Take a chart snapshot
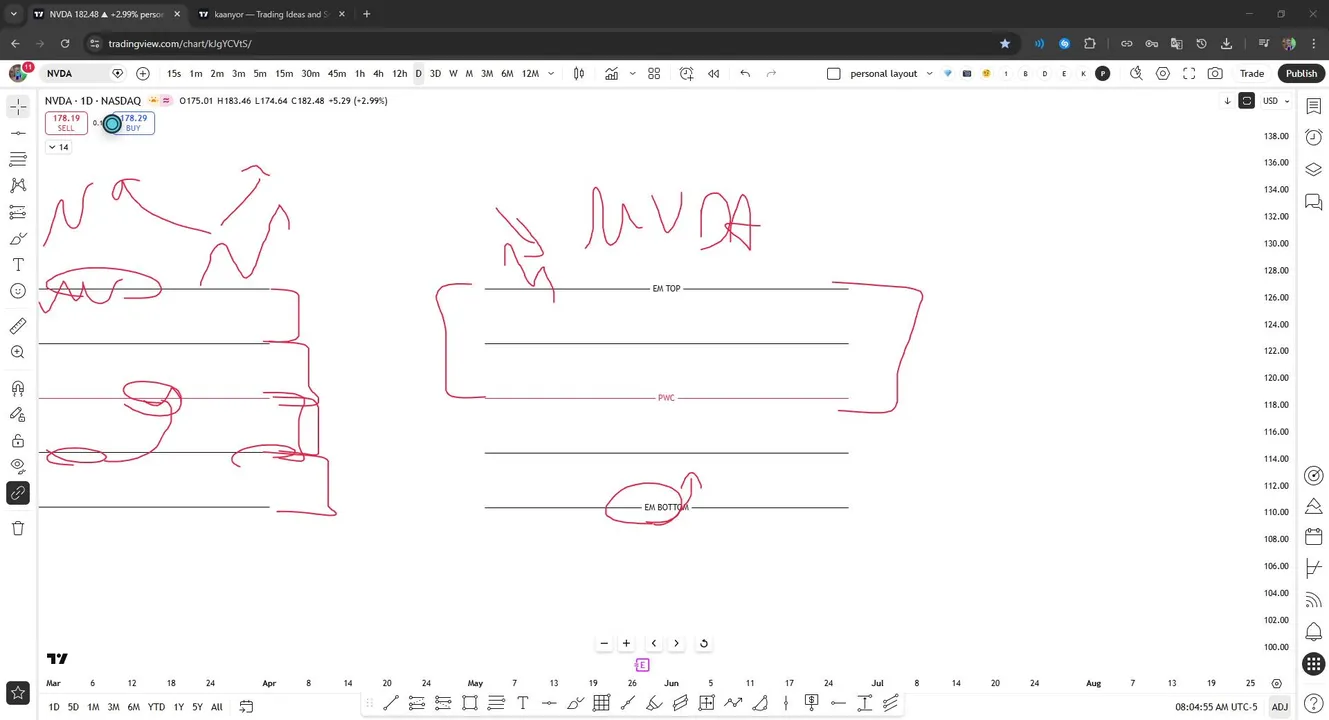Image resolution: width=1329 pixels, height=720 pixels. [x=1215, y=73]
